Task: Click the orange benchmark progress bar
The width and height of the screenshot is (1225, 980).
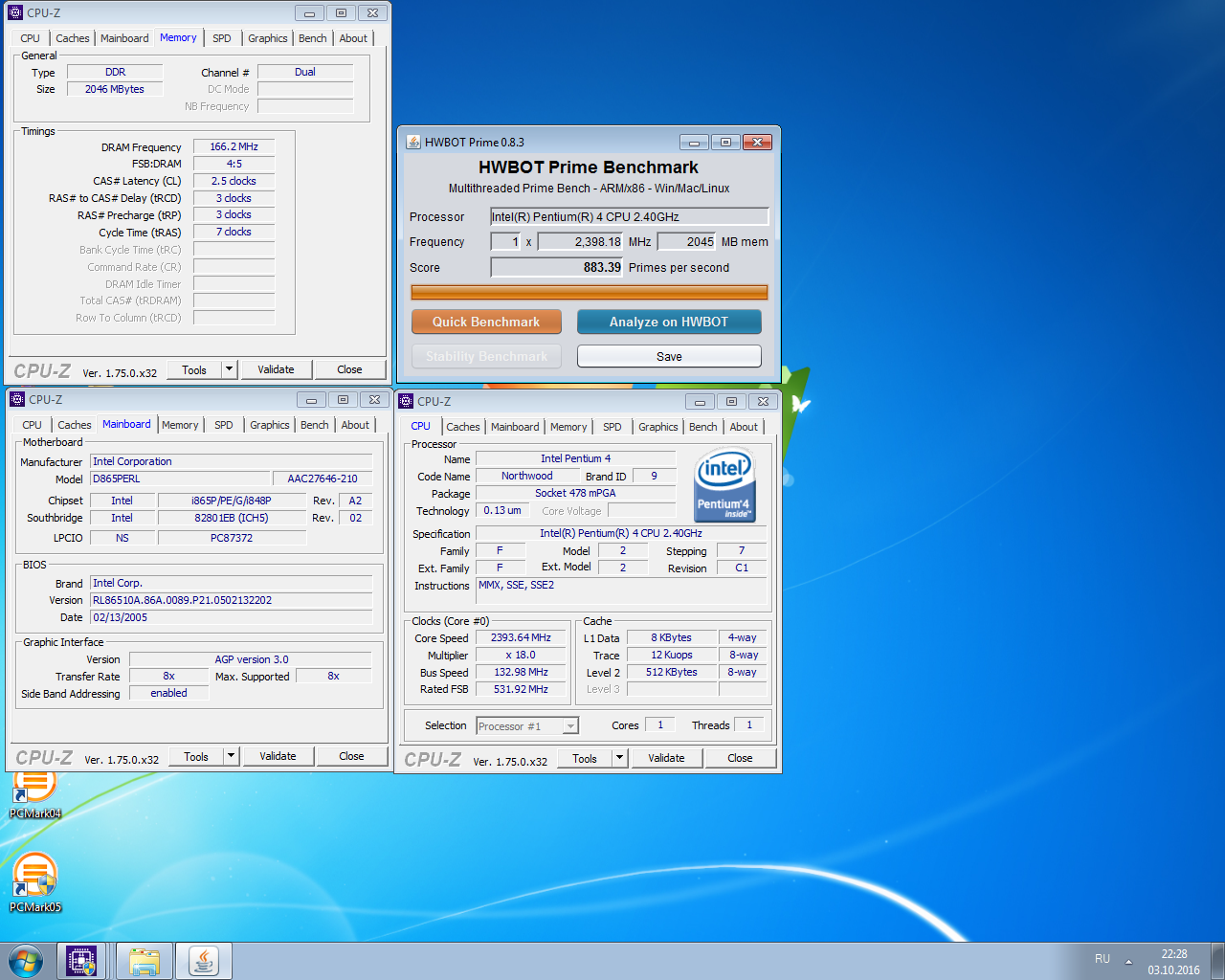Action: tap(590, 292)
